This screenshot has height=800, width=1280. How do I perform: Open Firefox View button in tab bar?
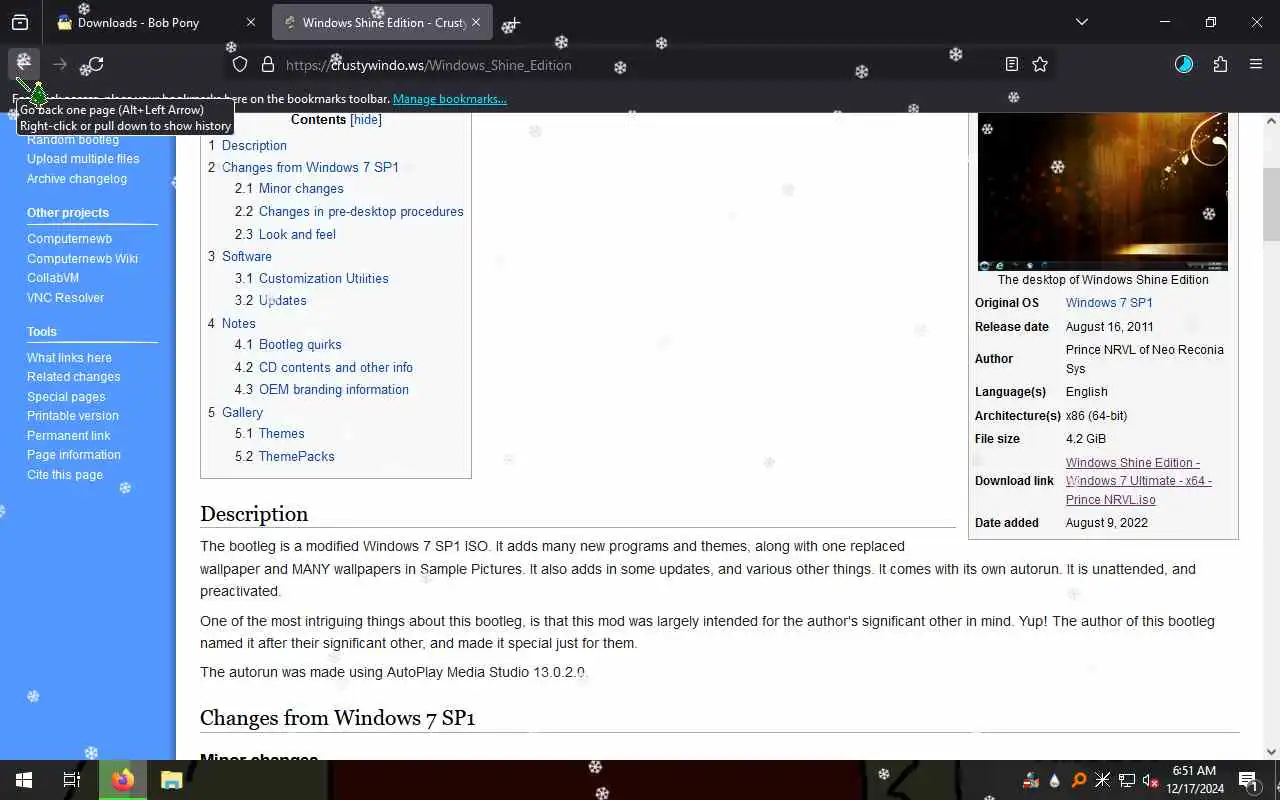point(20,22)
